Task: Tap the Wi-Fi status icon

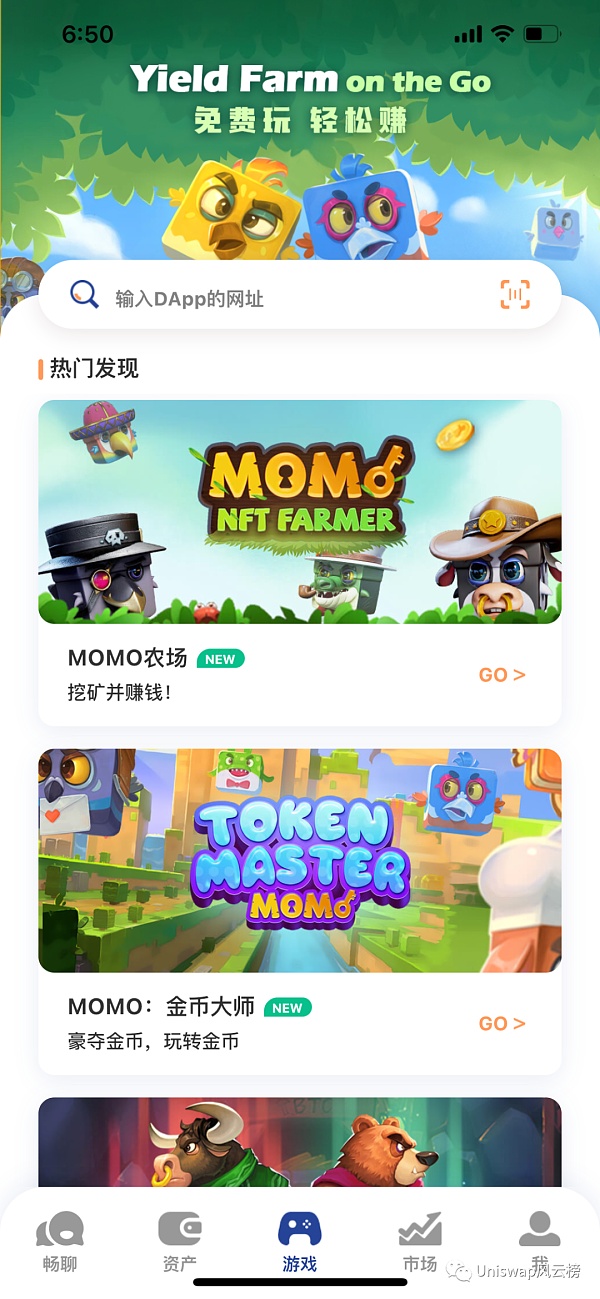Action: coord(500,34)
